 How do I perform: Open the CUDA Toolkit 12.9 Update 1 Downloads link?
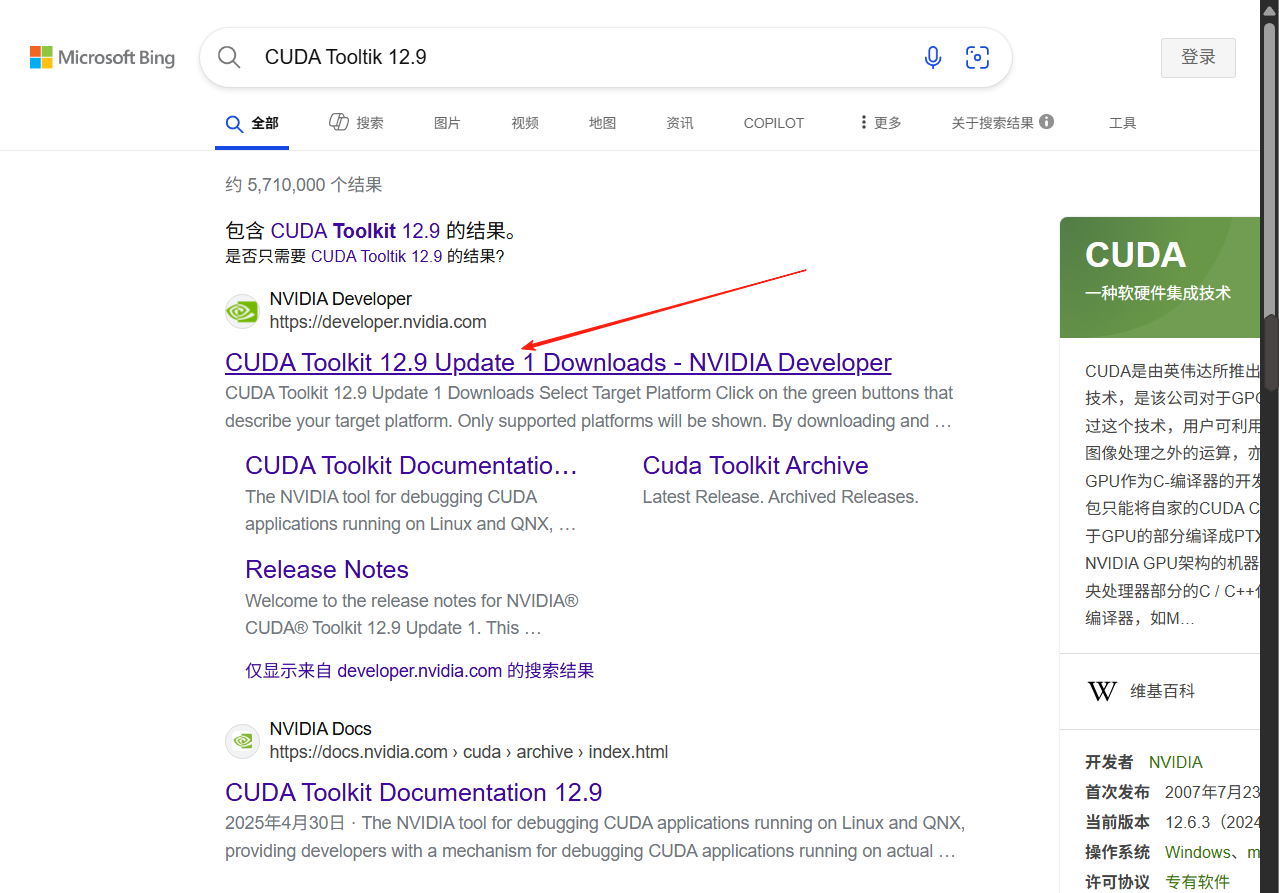click(x=557, y=362)
